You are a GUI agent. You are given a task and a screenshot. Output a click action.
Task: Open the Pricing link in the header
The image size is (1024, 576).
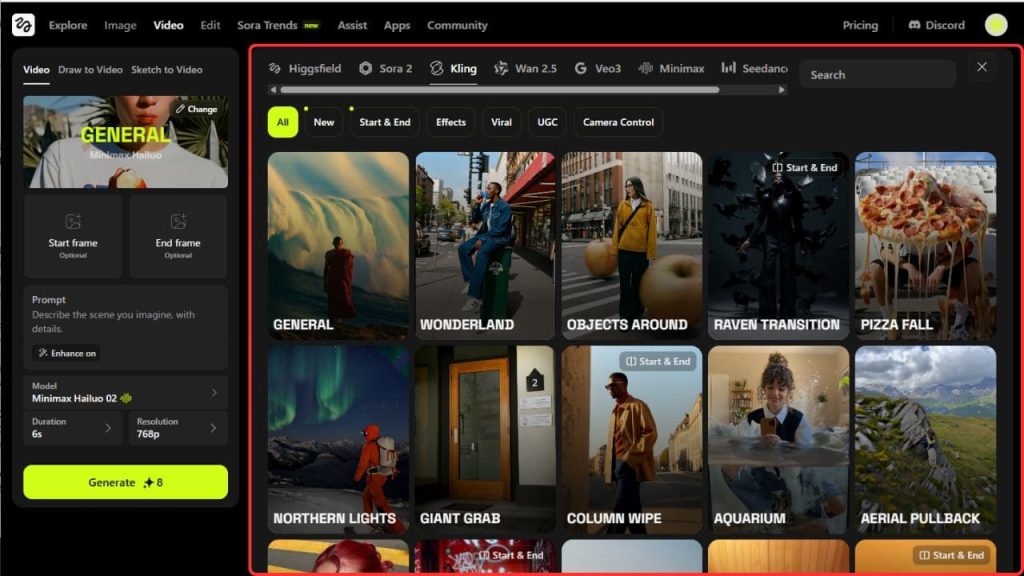click(x=860, y=25)
